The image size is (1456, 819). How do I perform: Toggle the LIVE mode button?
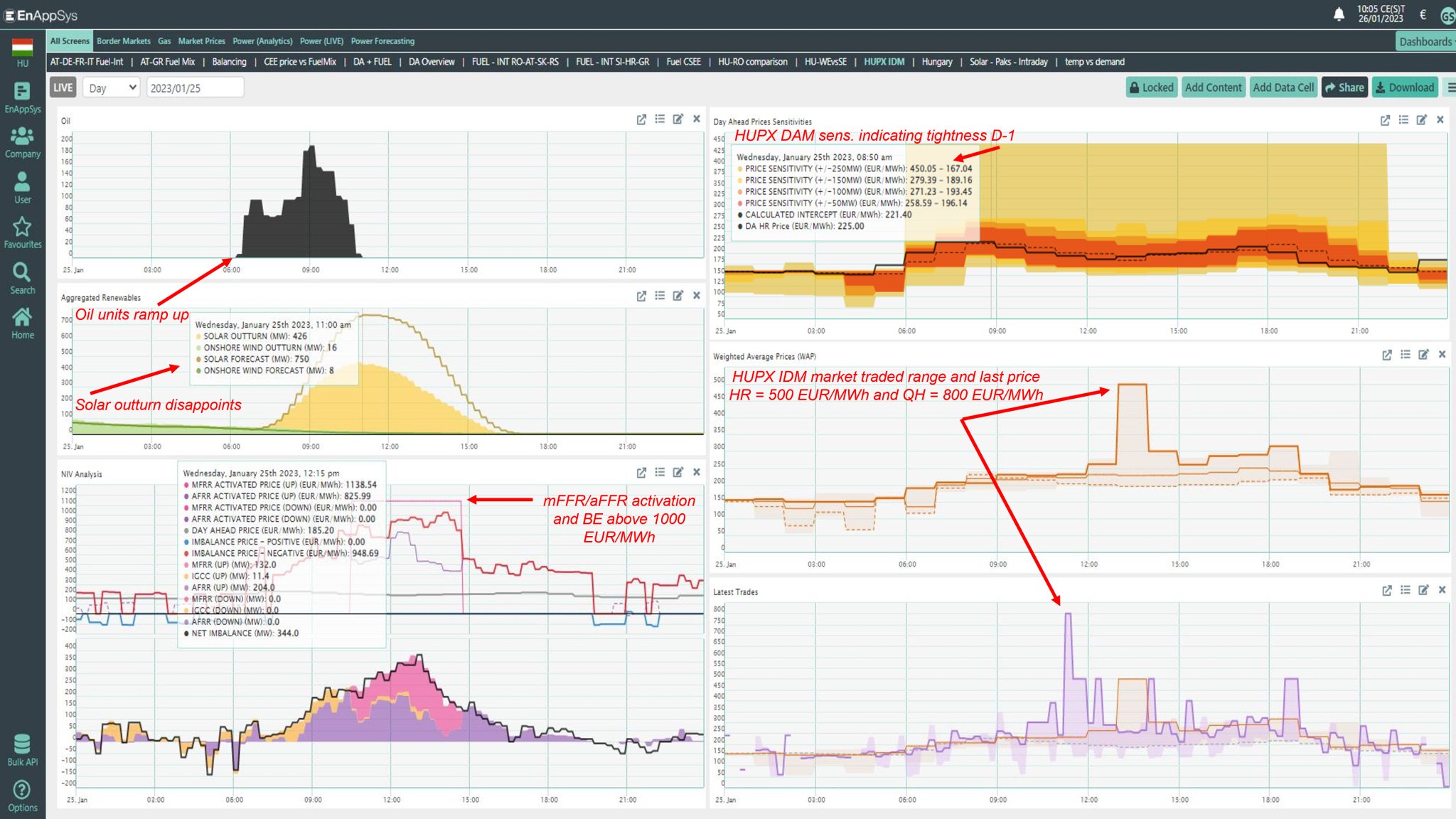coord(63,87)
